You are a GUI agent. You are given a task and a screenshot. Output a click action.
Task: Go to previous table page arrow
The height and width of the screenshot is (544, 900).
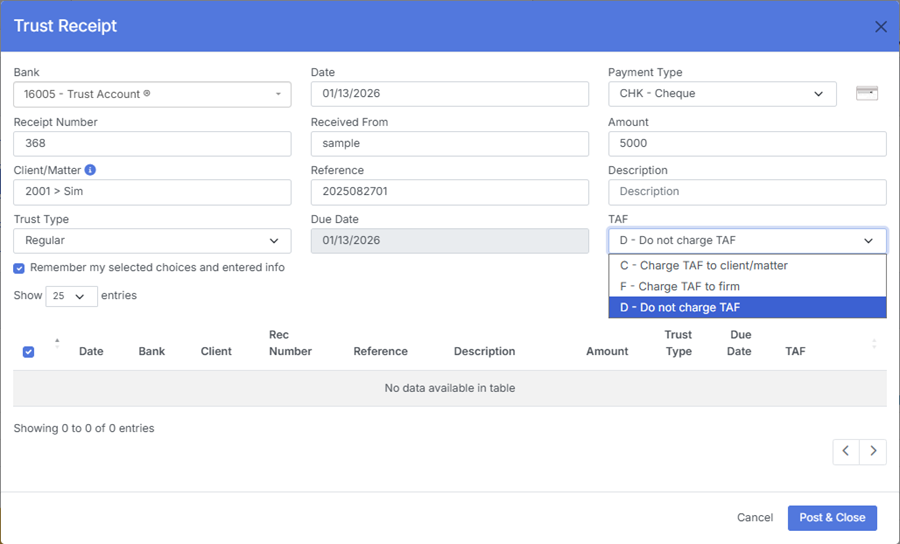[x=846, y=451]
